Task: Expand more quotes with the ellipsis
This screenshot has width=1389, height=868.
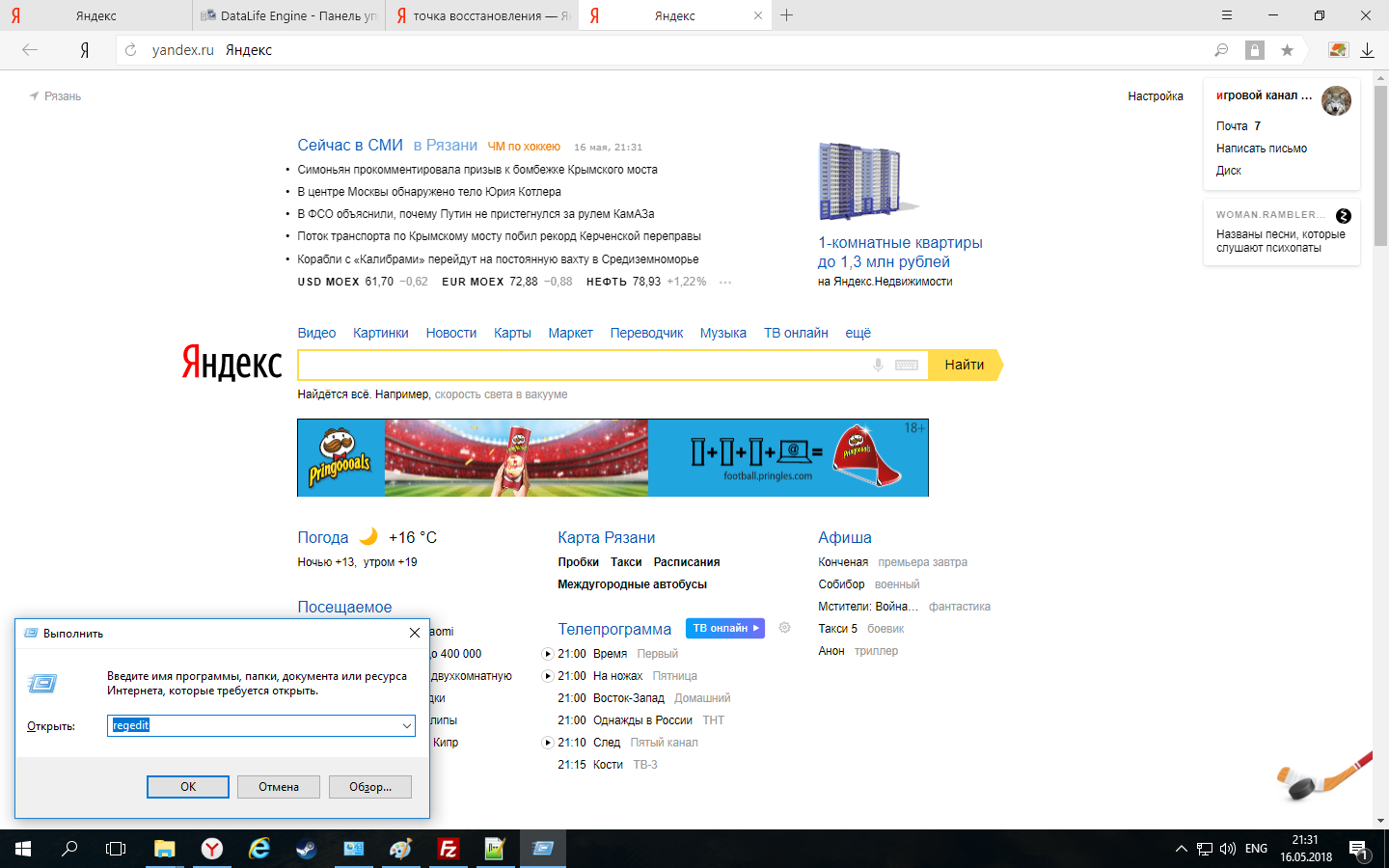Action: point(725,283)
